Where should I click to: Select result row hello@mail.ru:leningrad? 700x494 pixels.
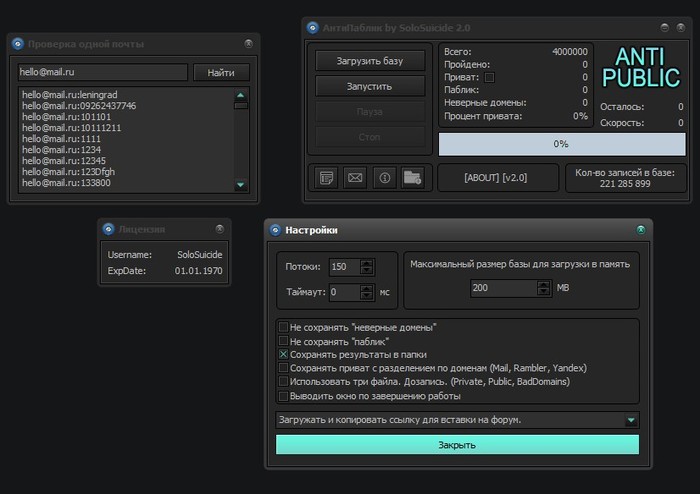click(x=70, y=95)
